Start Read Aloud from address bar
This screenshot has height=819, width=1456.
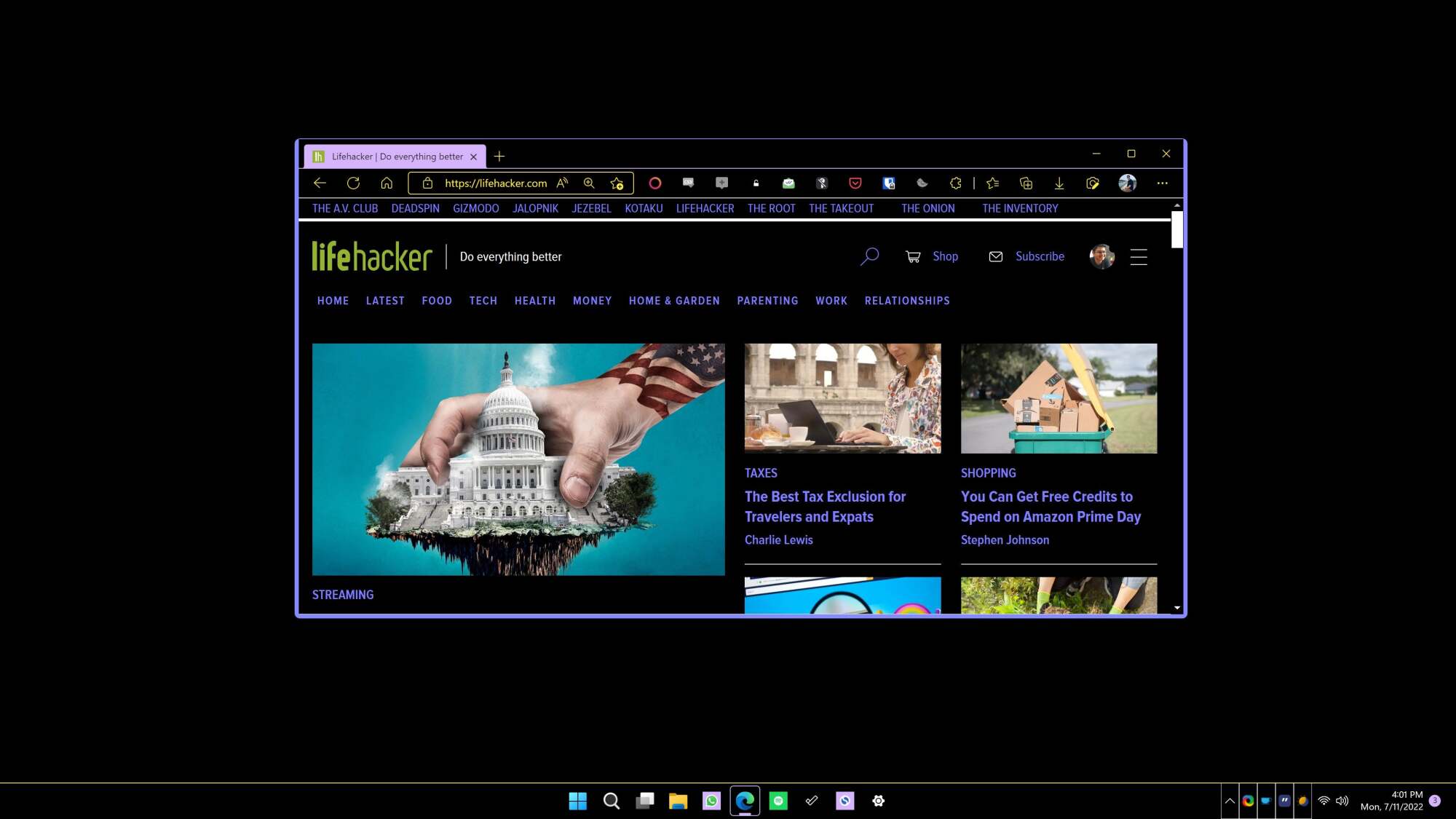pyautogui.click(x=562, y=183)
